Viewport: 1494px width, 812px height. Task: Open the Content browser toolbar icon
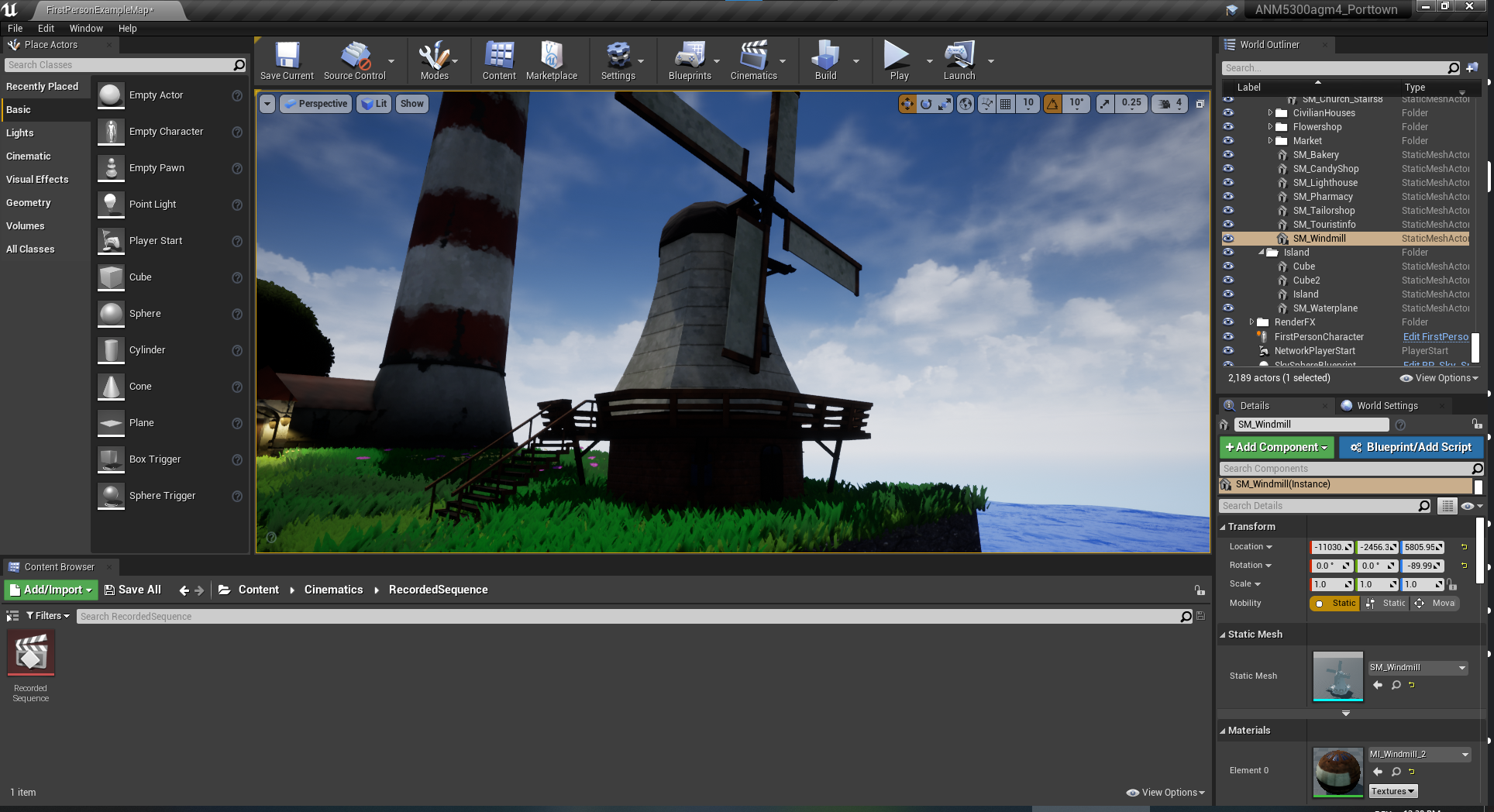pyautogui.click(x=499, y=60)
